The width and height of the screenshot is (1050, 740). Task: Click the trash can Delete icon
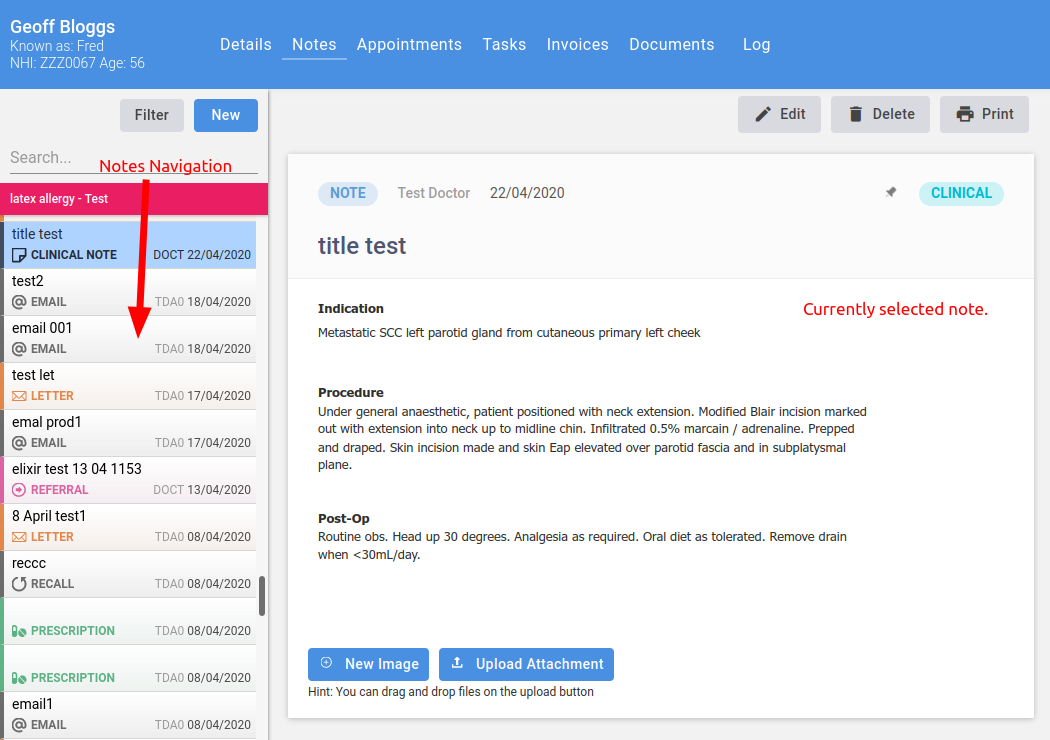click(x=856, y=114)
